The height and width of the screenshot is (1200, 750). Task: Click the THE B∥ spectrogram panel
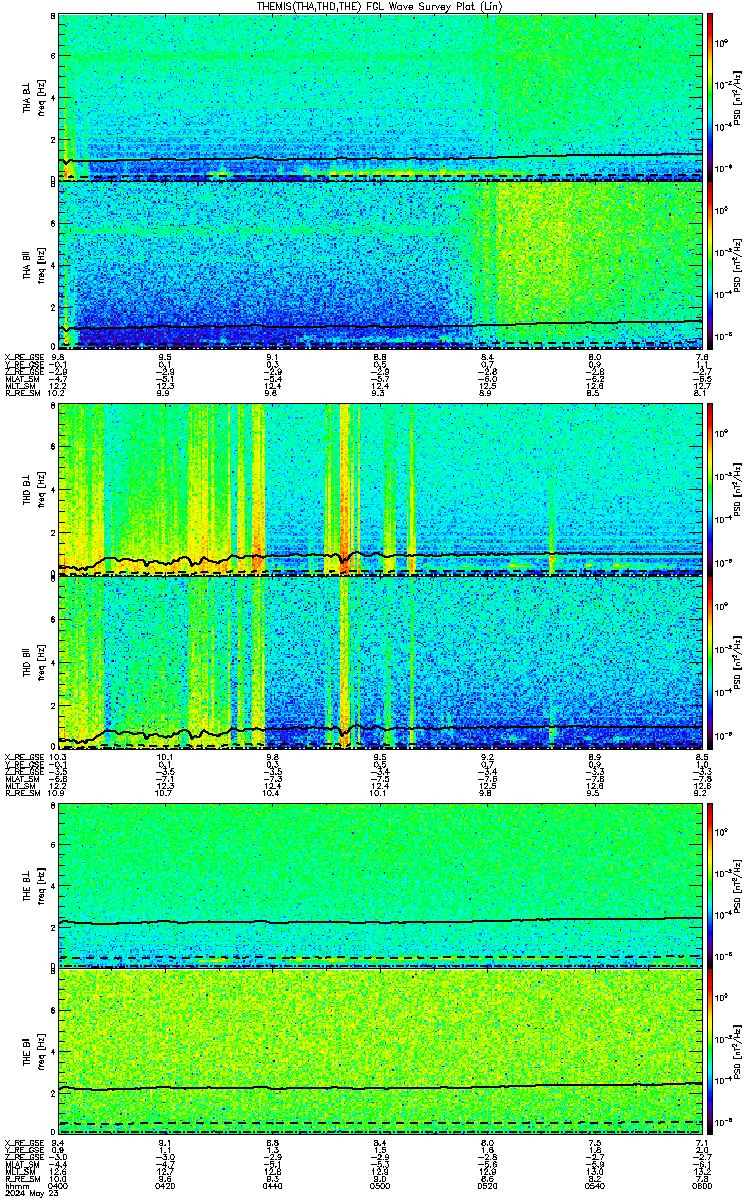click(381, 1053)
